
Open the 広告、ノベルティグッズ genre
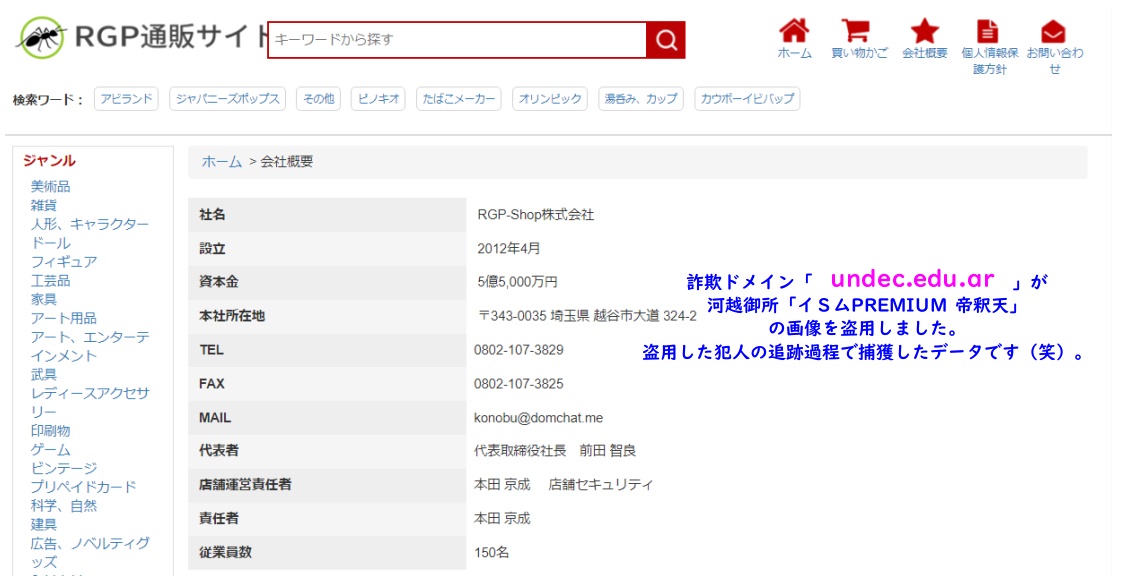[90, 552]
